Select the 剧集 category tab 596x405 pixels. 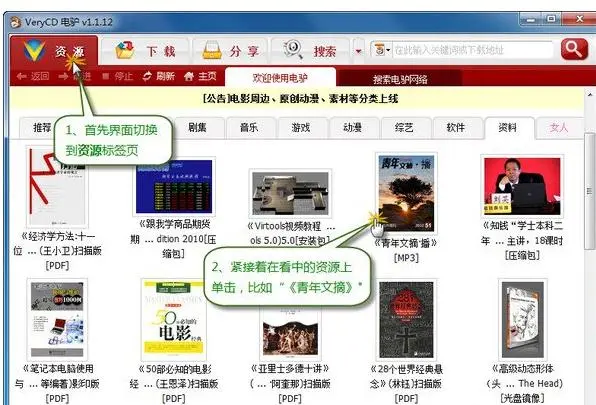(198, 128)
